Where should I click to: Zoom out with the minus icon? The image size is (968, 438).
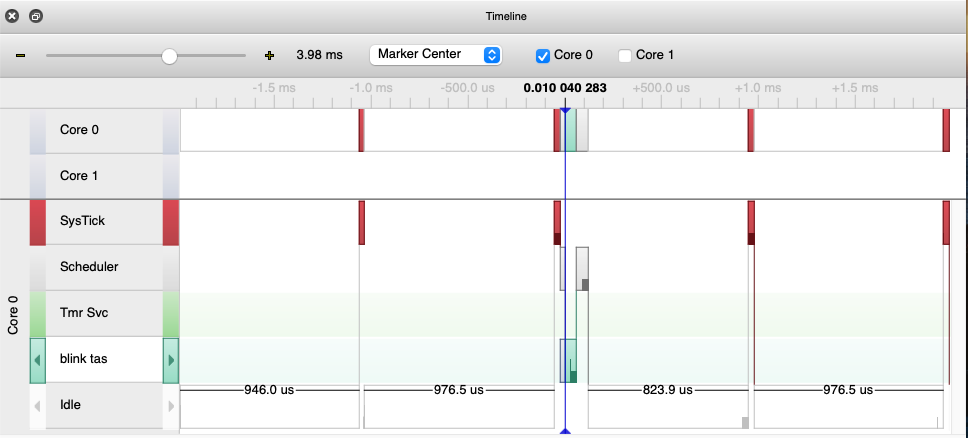point(20,56)
